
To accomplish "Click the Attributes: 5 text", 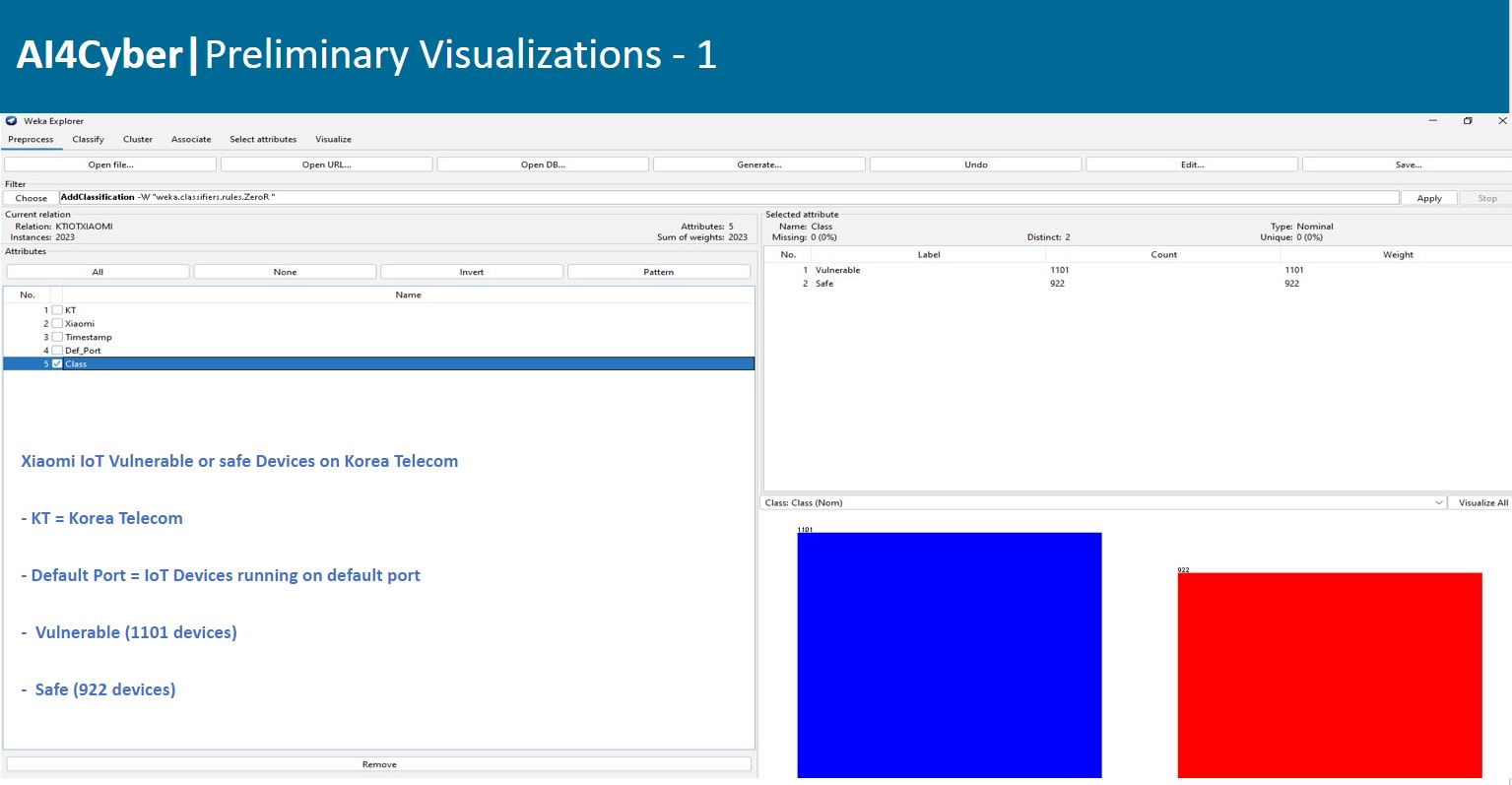I will click(x=707, y=227).
